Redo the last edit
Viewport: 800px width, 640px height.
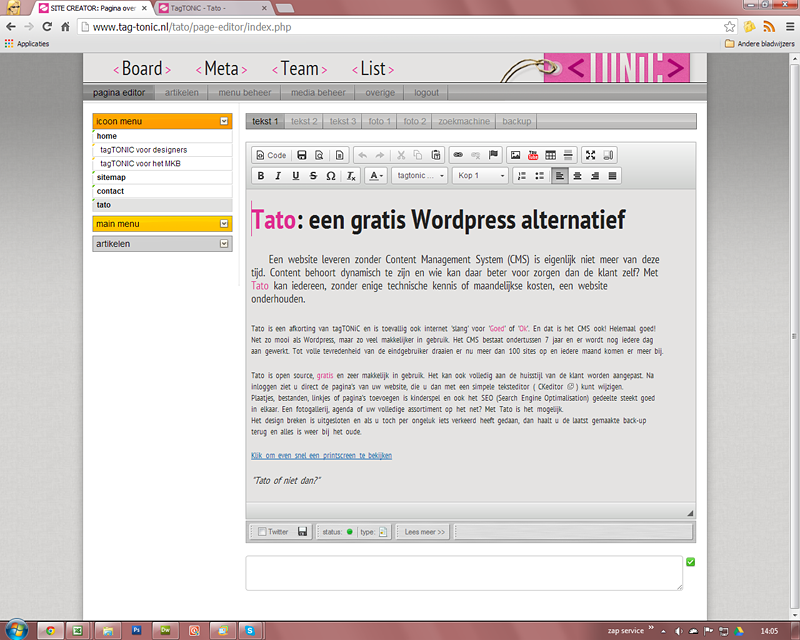(x=380, y=155)
